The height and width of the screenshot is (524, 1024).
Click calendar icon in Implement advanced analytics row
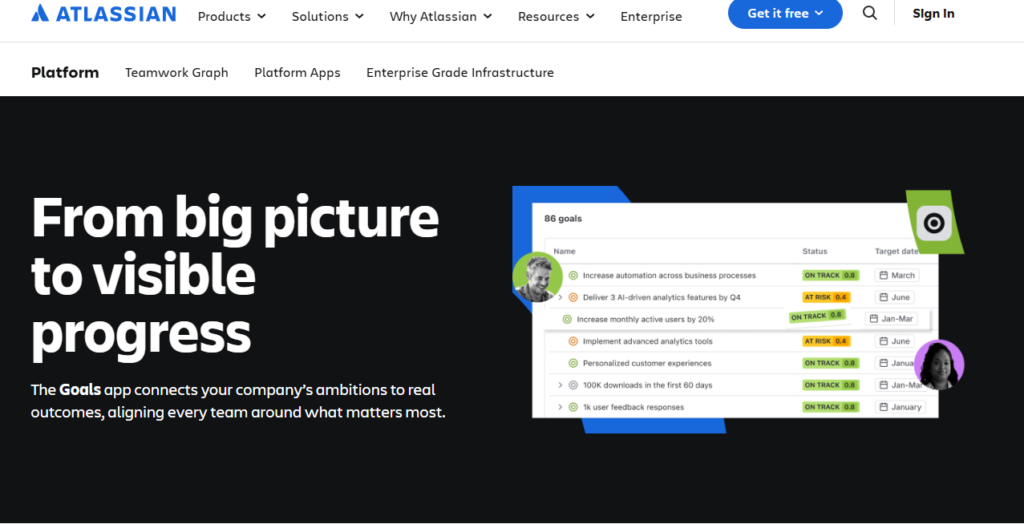pos(884,341)
